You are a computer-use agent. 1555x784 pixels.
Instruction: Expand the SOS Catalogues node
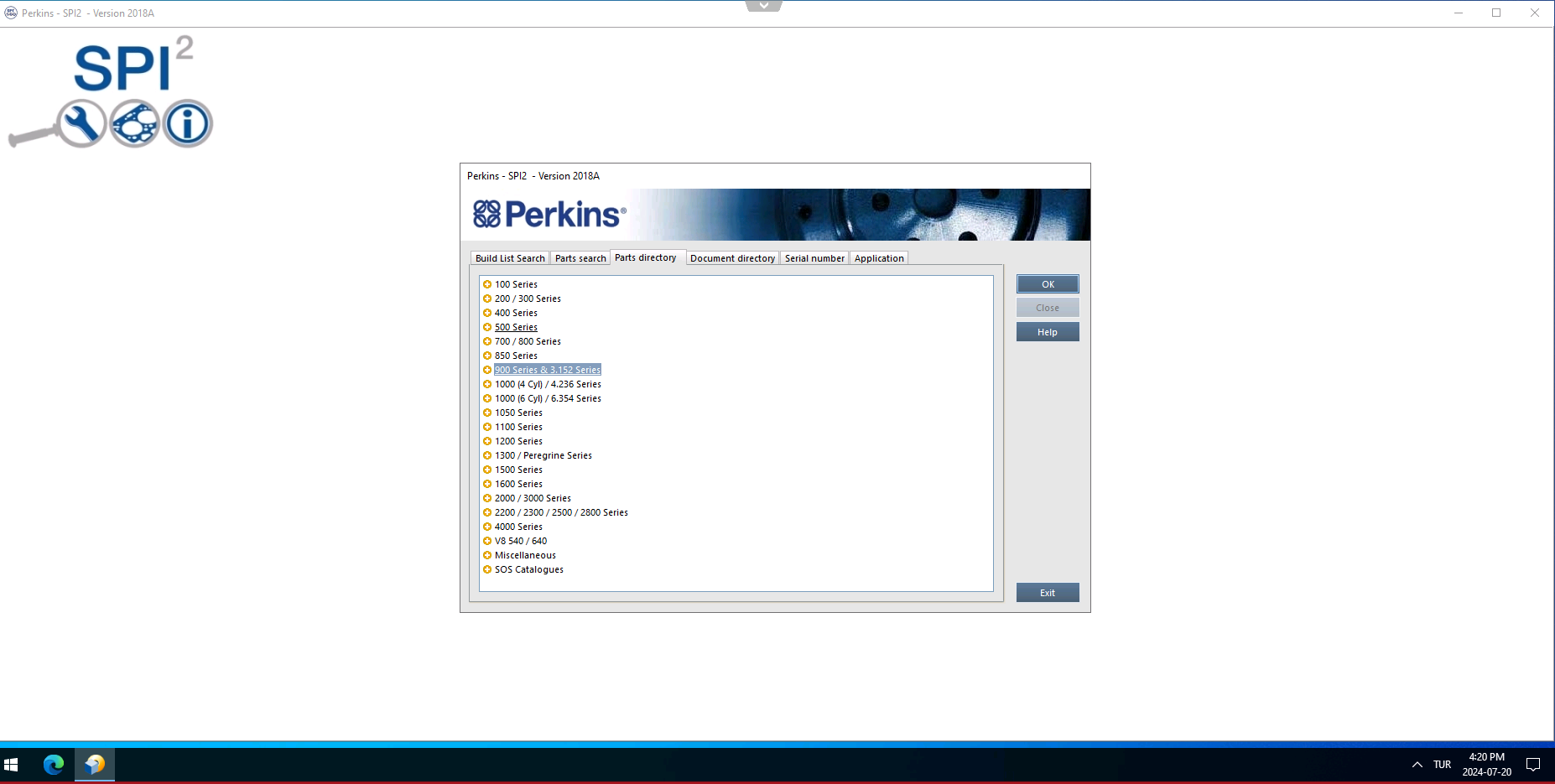pos(487,569)
